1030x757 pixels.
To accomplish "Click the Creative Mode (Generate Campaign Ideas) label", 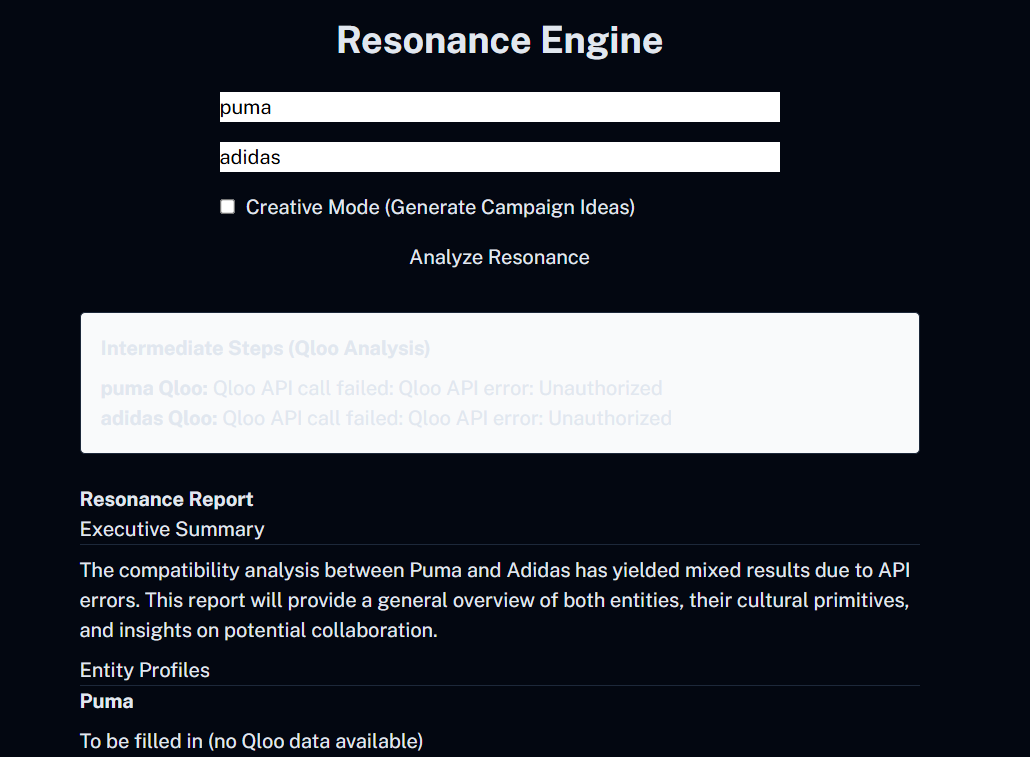I will [440, 207].
